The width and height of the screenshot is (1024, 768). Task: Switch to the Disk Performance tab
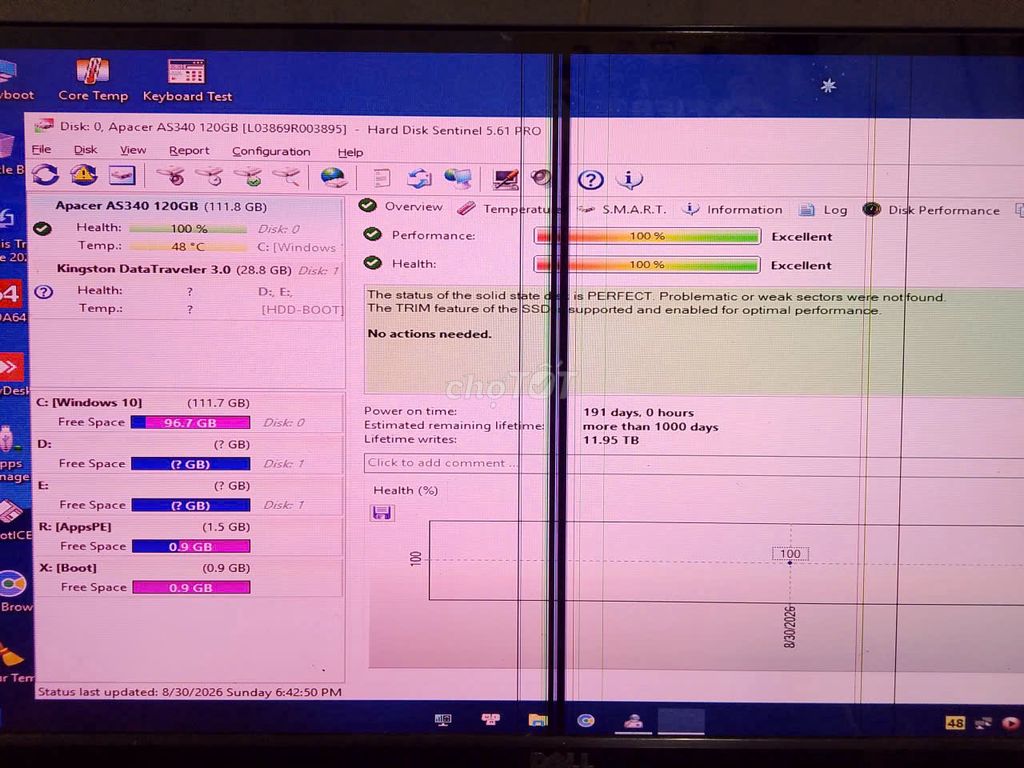(931, 210)
